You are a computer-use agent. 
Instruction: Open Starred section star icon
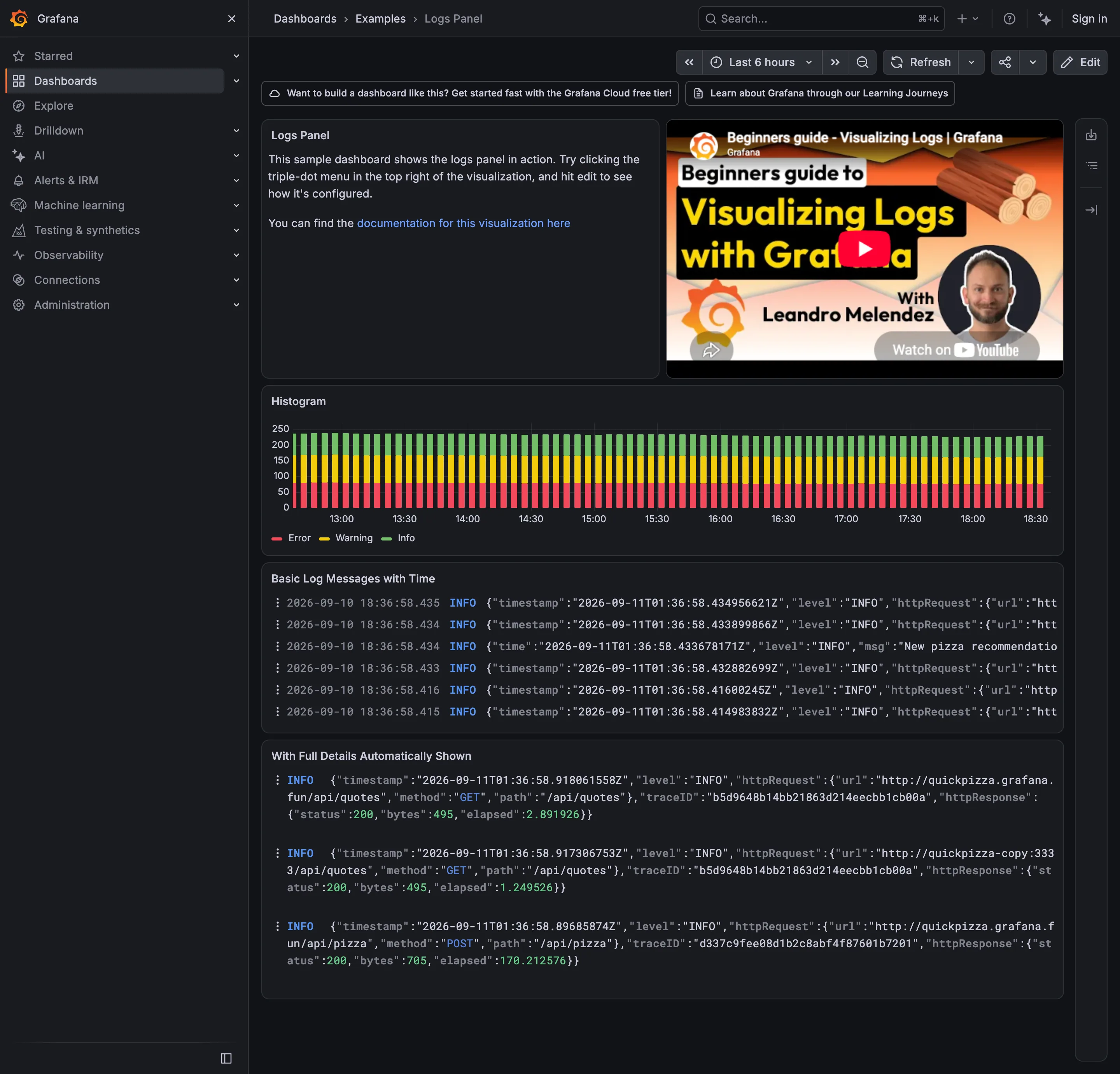coord(19,56)
